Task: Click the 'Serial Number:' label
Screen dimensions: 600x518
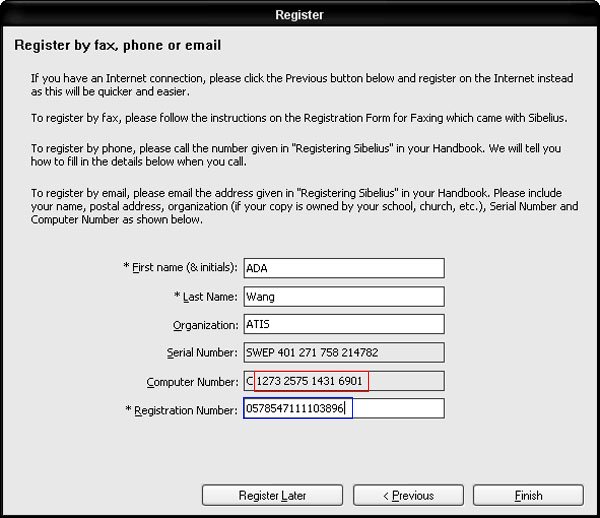Action: [x=202, y=353]
